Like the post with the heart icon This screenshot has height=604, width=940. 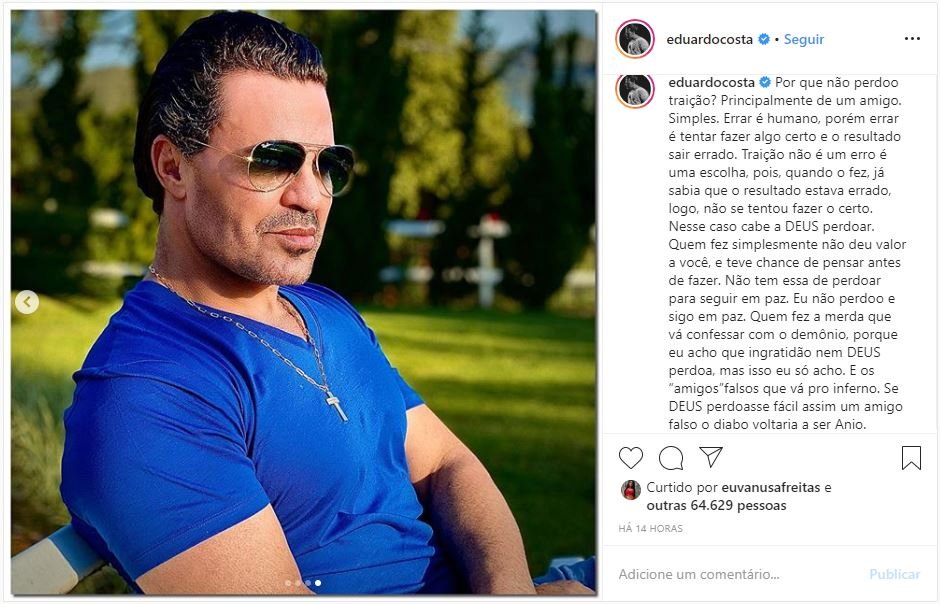631,458
